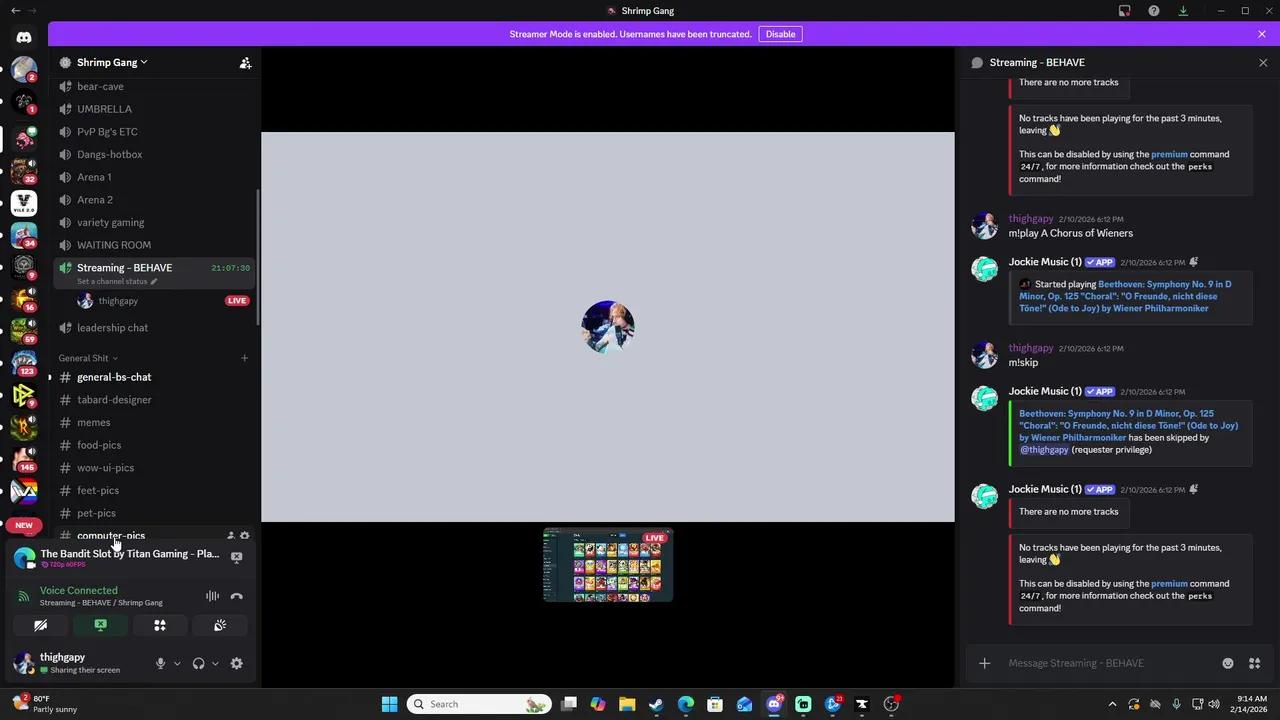Open the emoji picker
Screen dimensions: 1280x720
(1228, 663)
